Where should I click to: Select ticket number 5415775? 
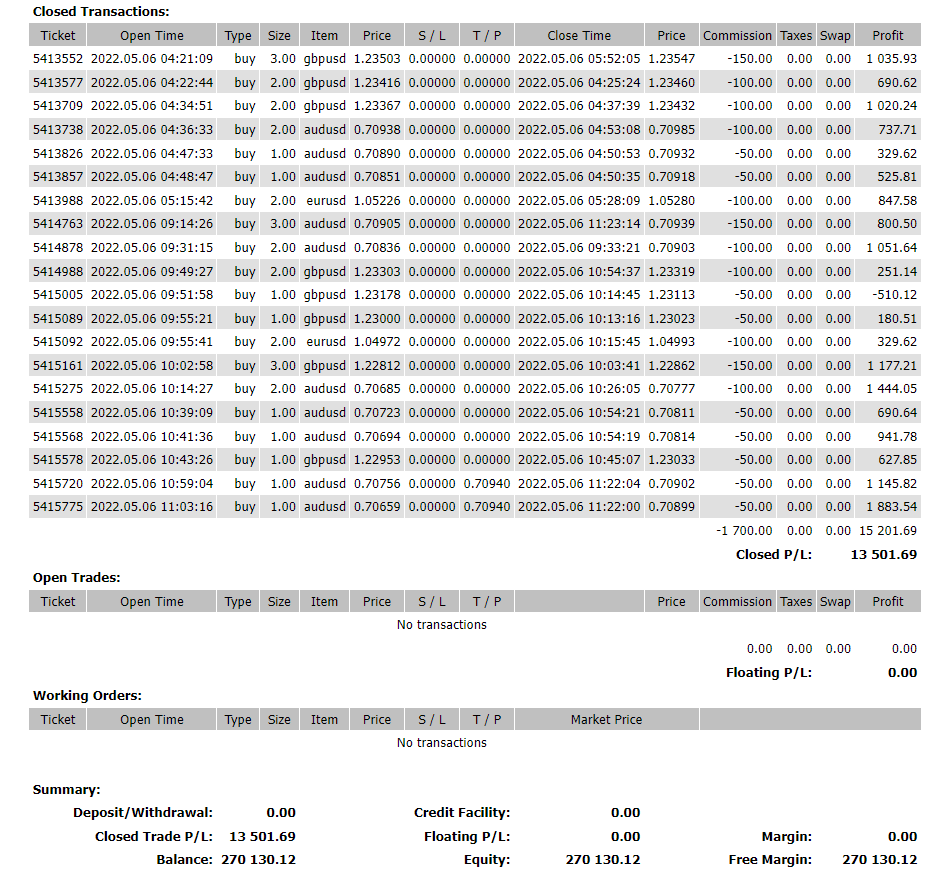tap(58, 507)
